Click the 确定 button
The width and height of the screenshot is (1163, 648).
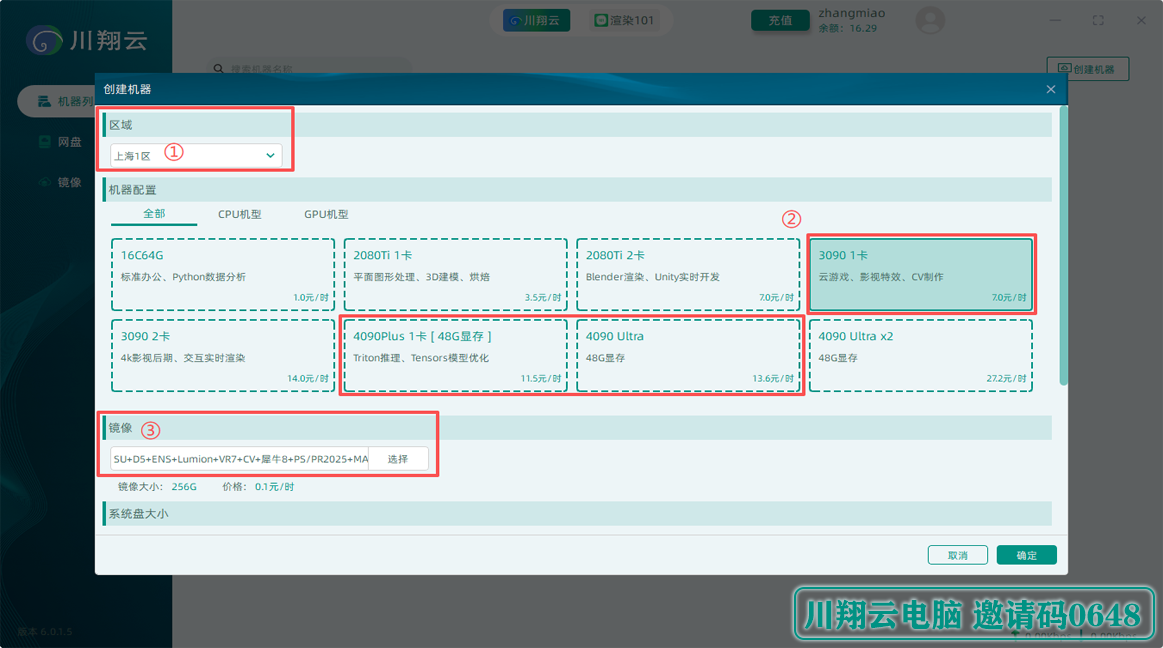click(1027, 555)
